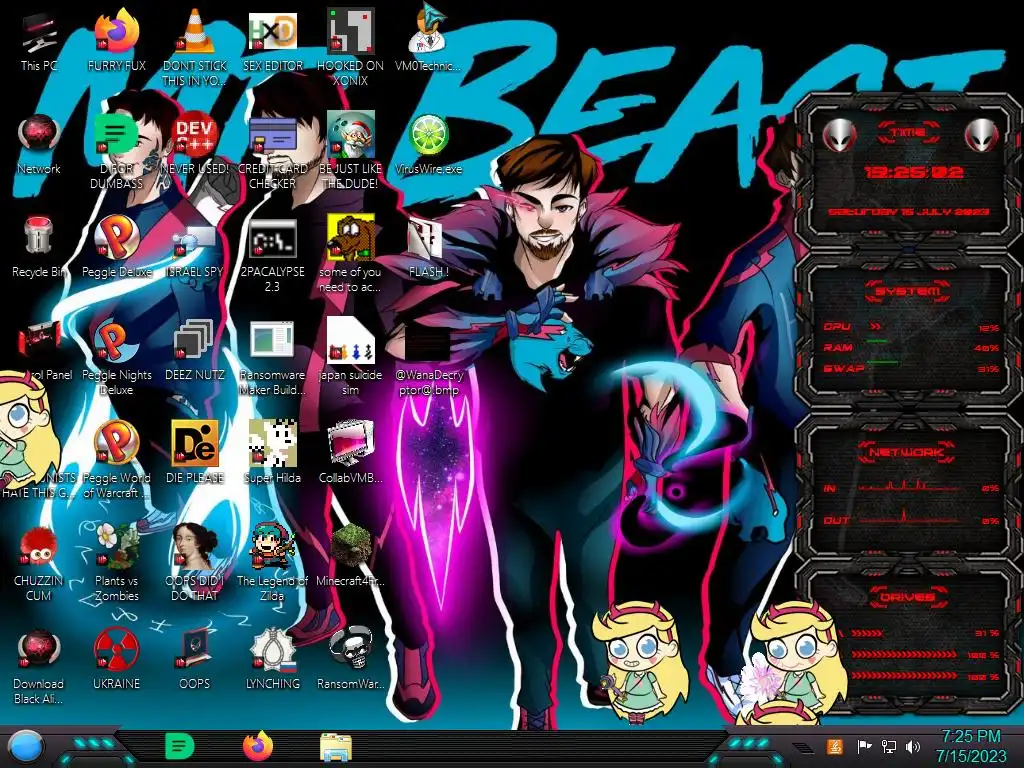Launch Peggle World of Warcraft shortcut

(x=117, y=460)
